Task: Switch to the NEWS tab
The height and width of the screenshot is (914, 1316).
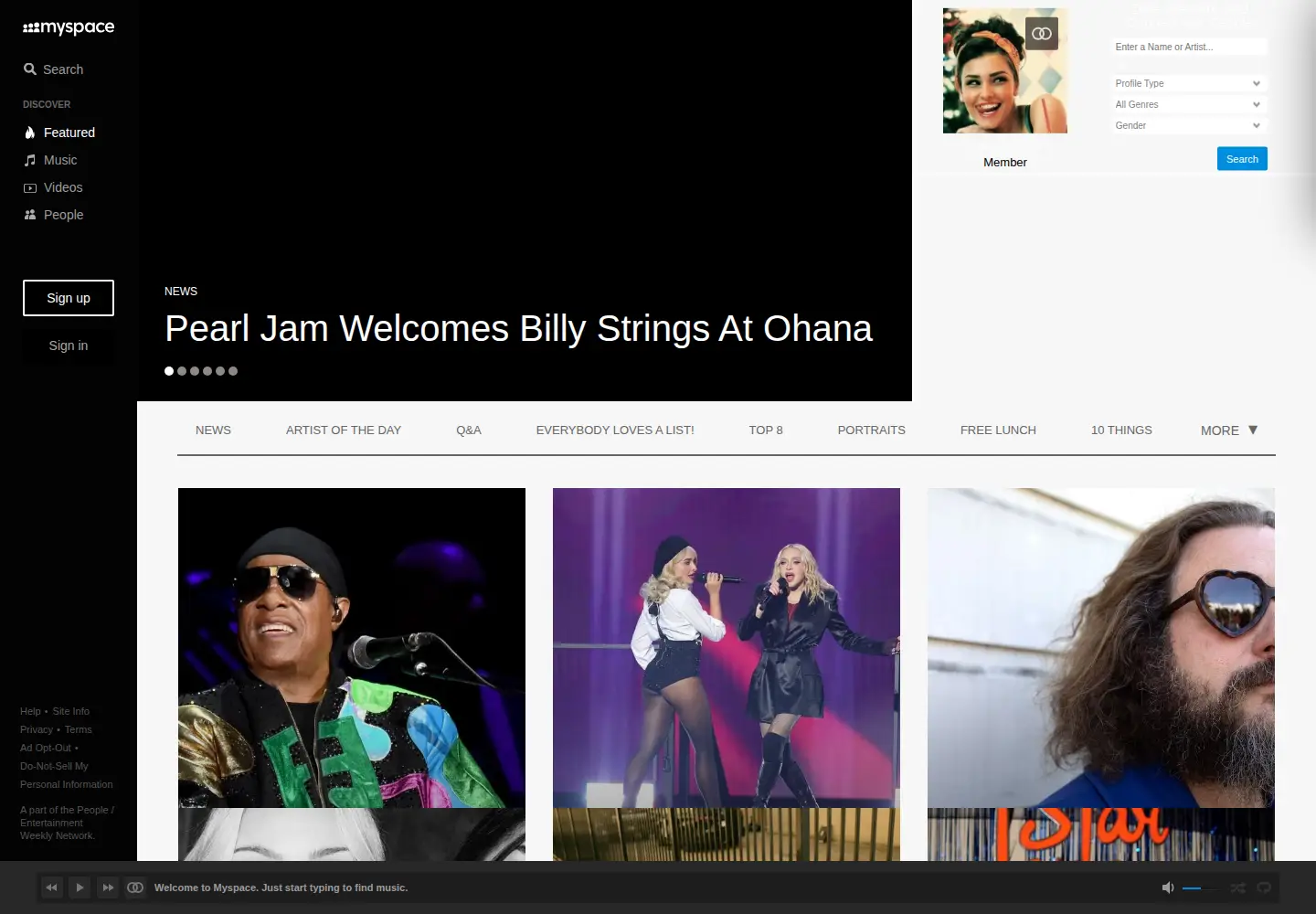Action: pyautogui.click(x=213, y=430)
